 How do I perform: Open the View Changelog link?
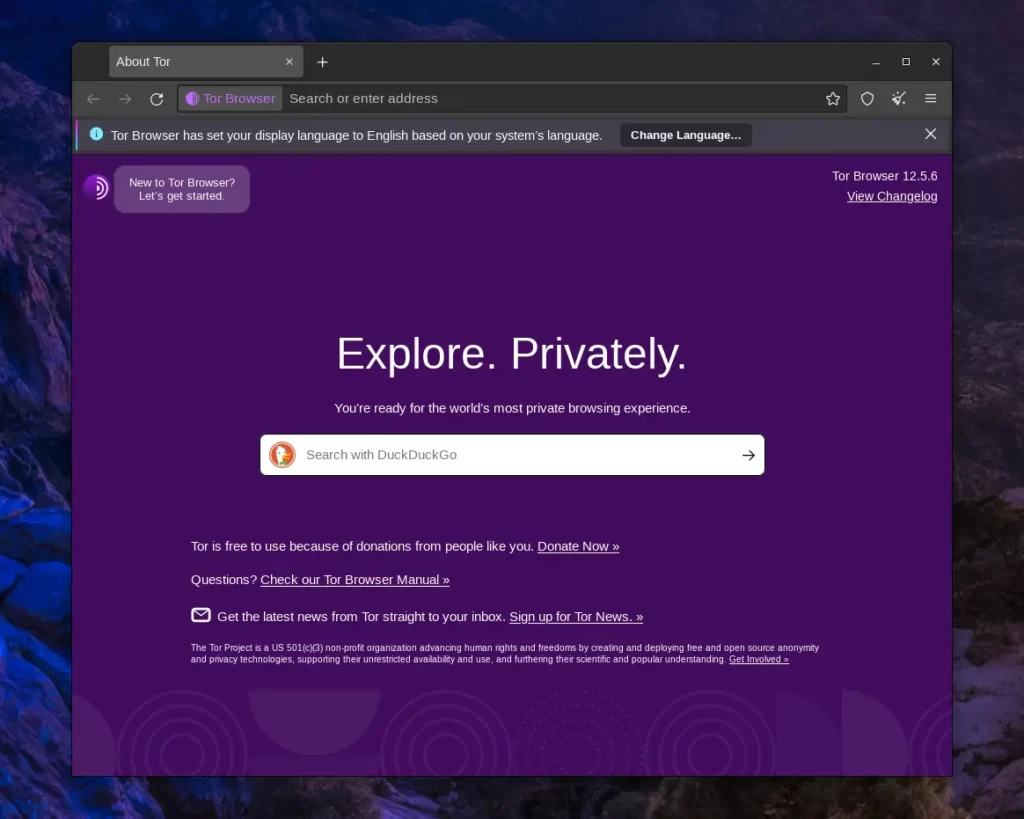point(892,197)
